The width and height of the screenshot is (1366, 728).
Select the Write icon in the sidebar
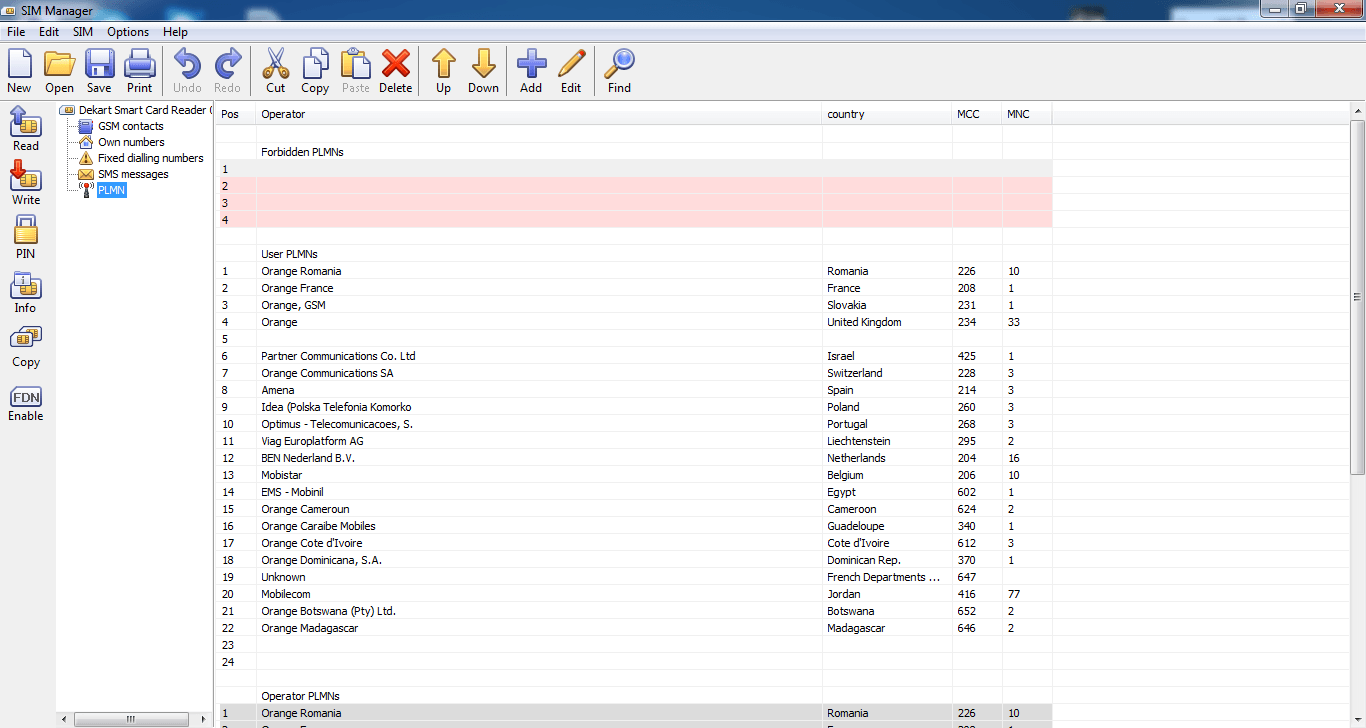point(25,184)
